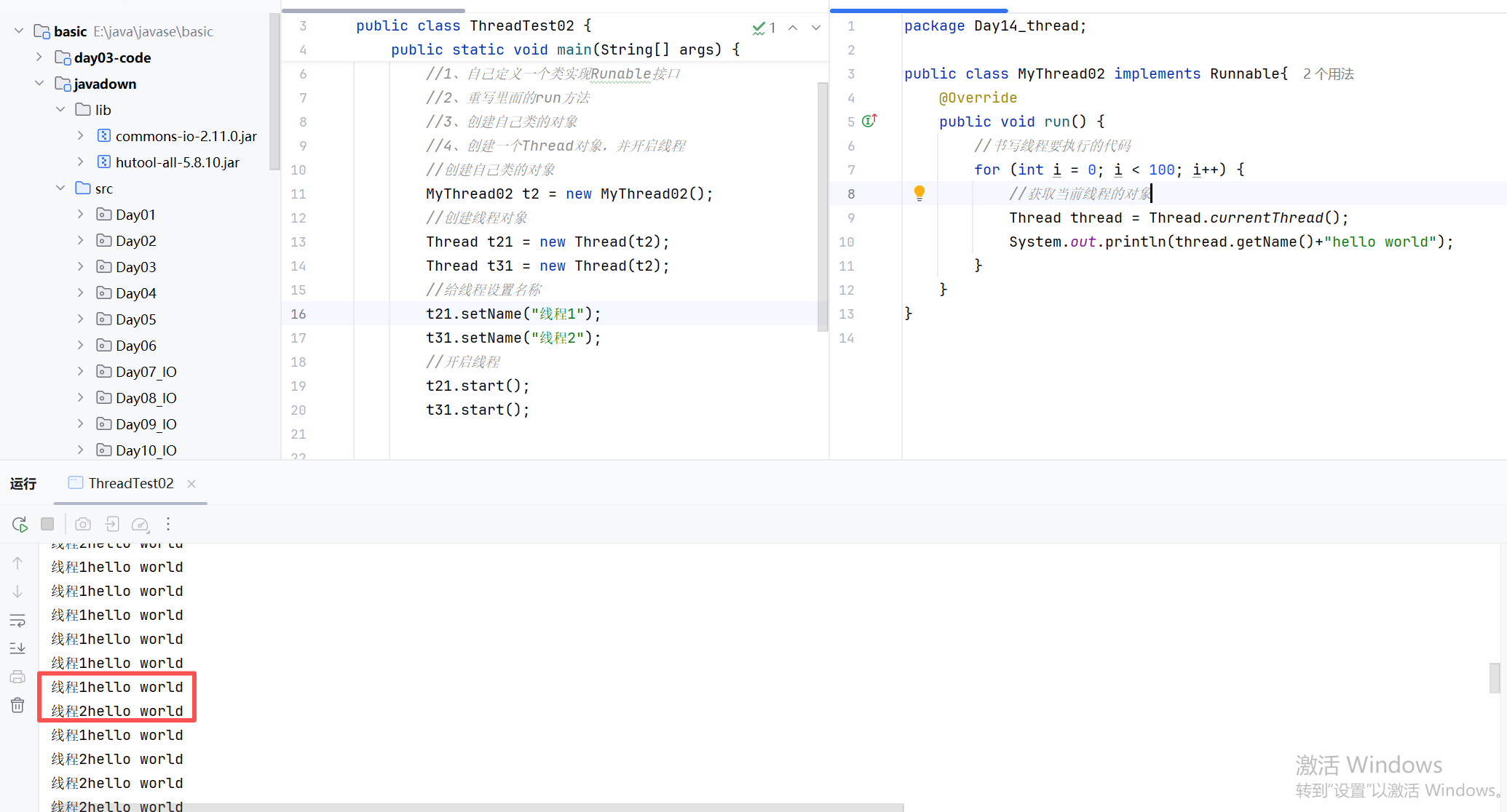1507x812 pixels.
Task: Select Day06 package in project tree
Action: coord(136,346)
